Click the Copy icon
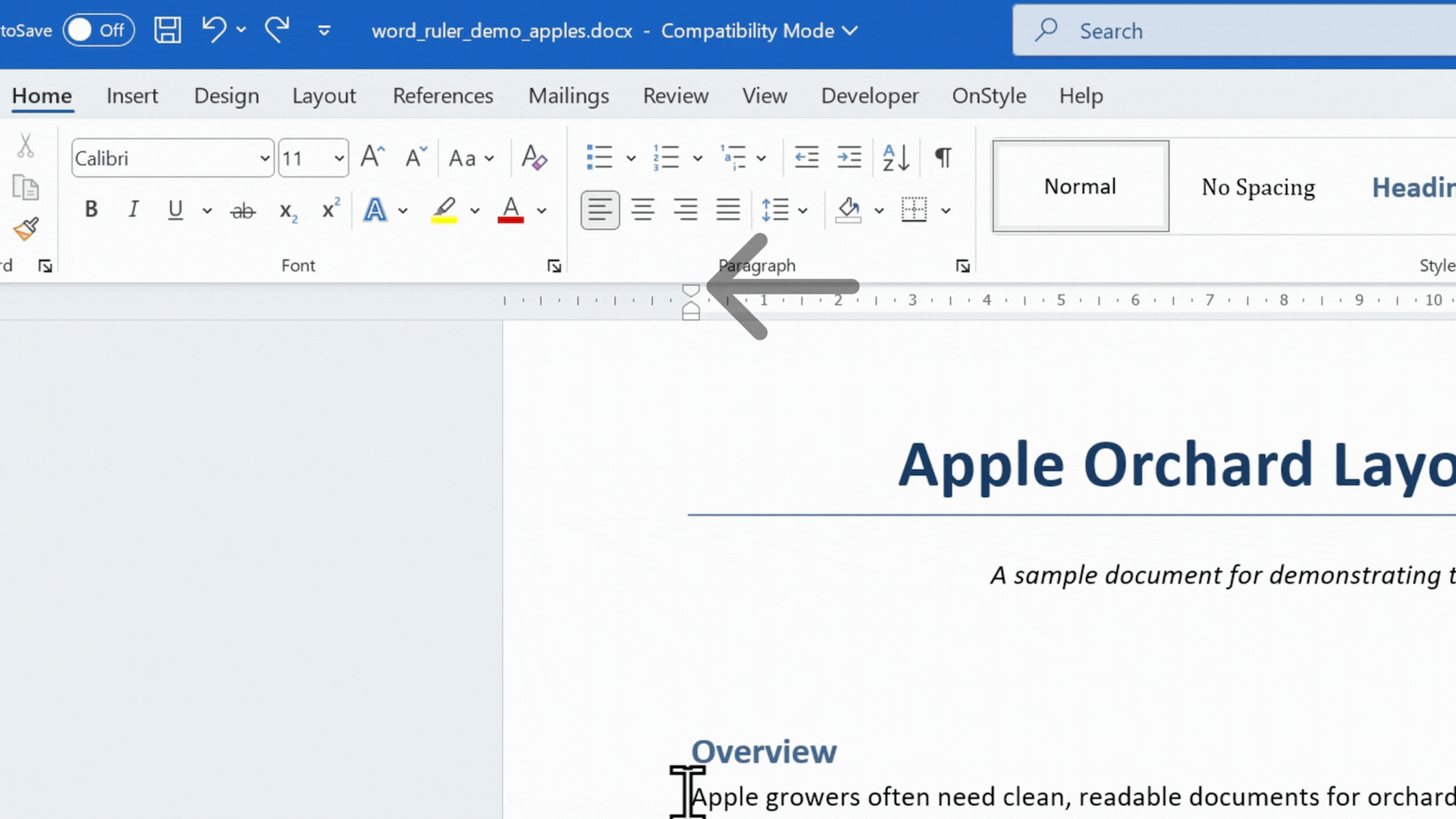 [26, 187]
